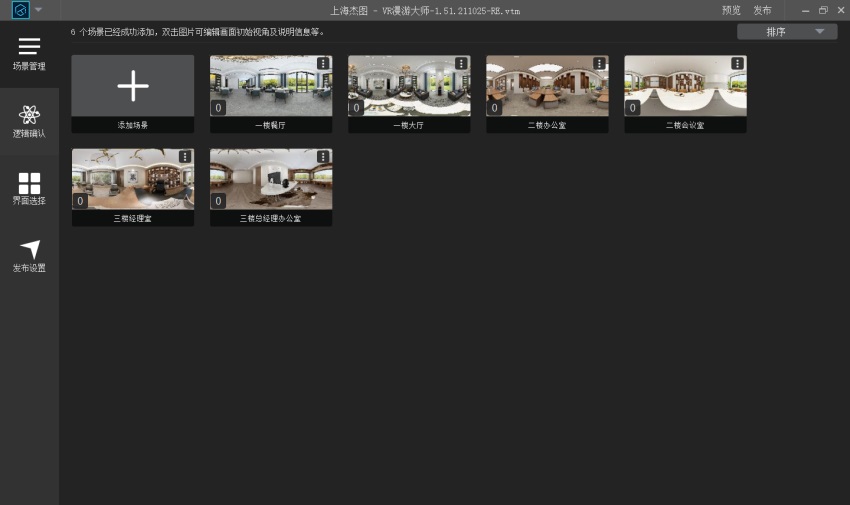The width and height of the screenshot is (850, 505).
Task: Open the options menu for 三楼经理室 scene
Action: (185, 157)
